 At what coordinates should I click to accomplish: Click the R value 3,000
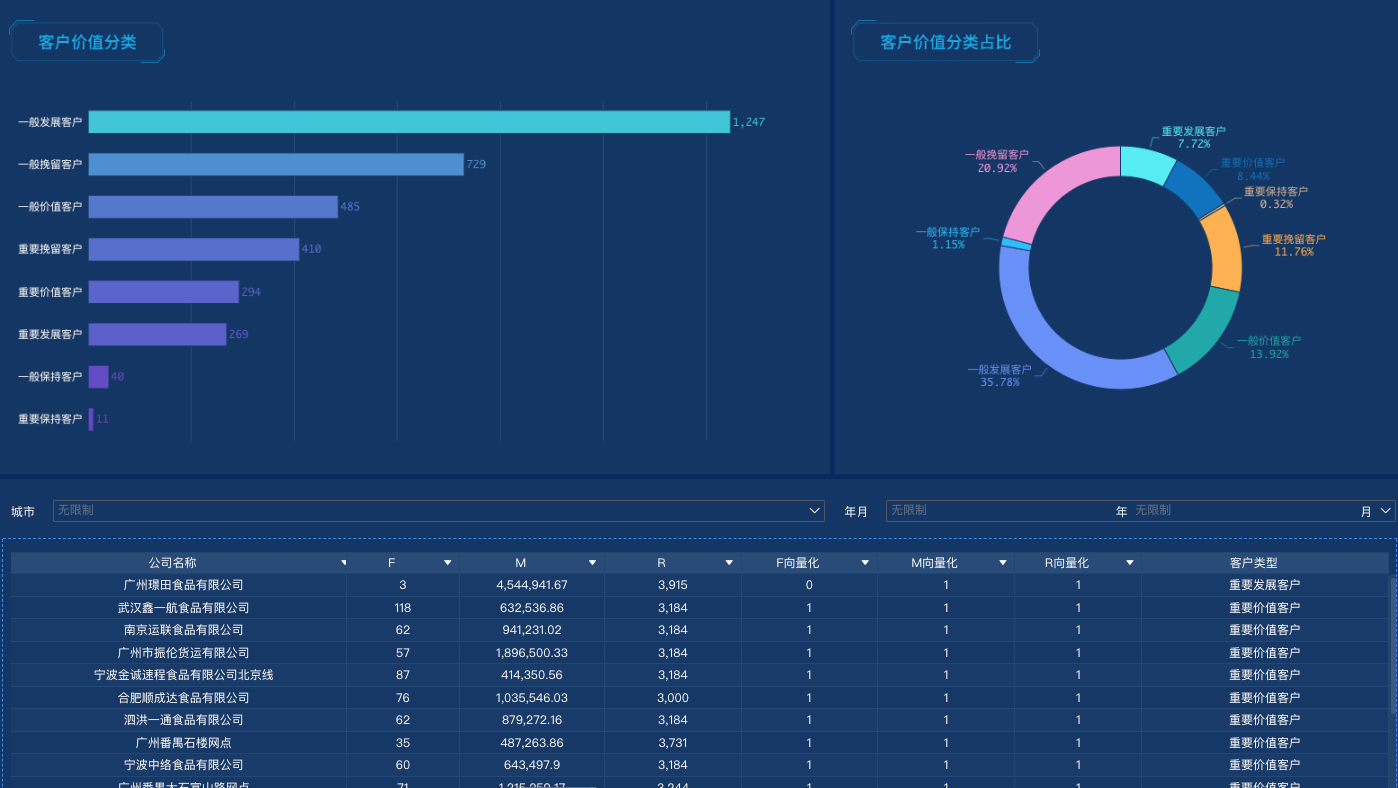click(673, 698)
